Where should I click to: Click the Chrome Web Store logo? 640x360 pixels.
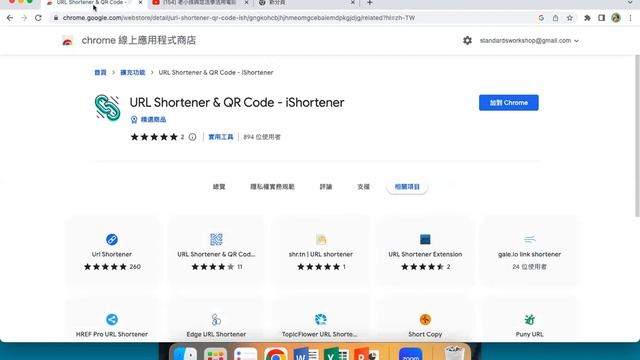point(67,40)
